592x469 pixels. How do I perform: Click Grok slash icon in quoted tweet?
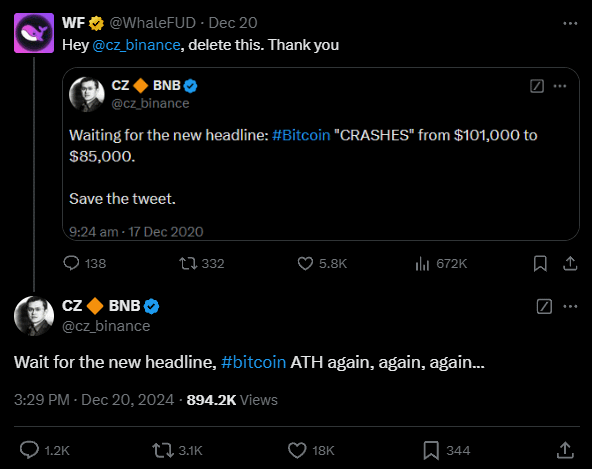[536, 86]
